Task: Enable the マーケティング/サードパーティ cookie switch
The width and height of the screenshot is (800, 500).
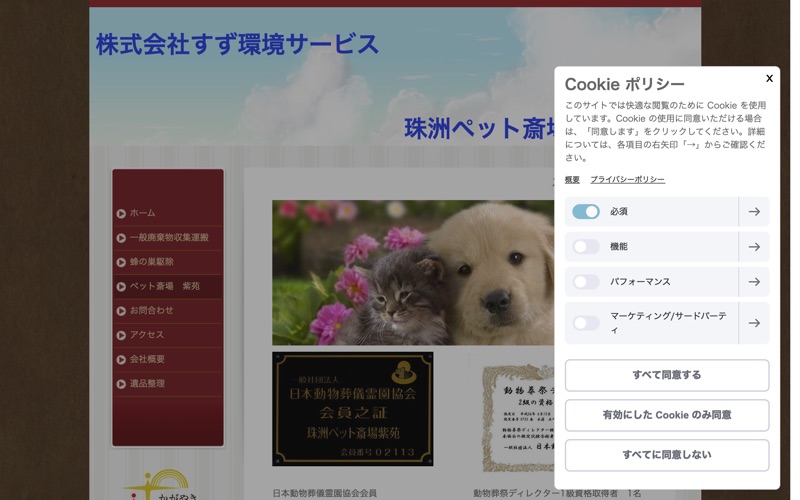Action: point(585,323)
